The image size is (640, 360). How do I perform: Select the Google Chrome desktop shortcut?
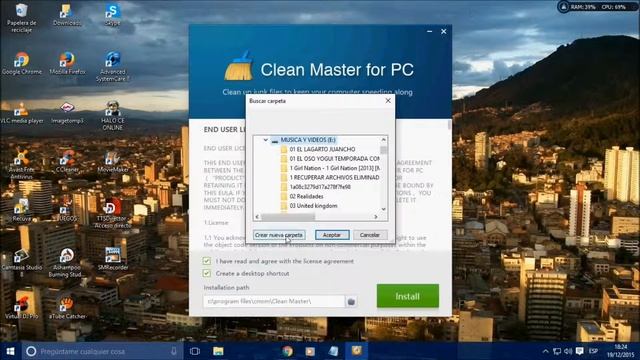click(x=22, y=63)
